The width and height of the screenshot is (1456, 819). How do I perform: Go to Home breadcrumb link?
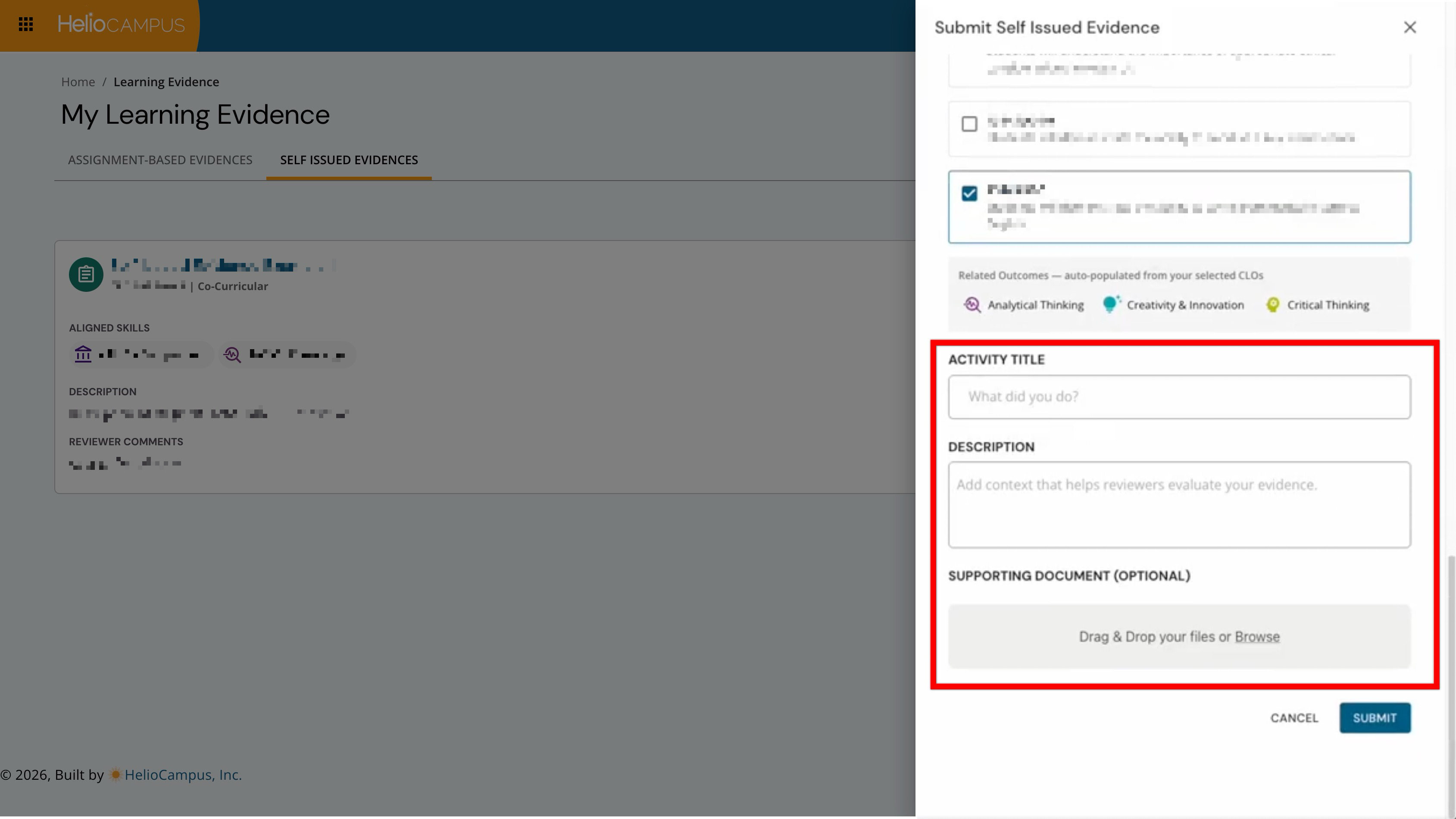pos(78,82)
